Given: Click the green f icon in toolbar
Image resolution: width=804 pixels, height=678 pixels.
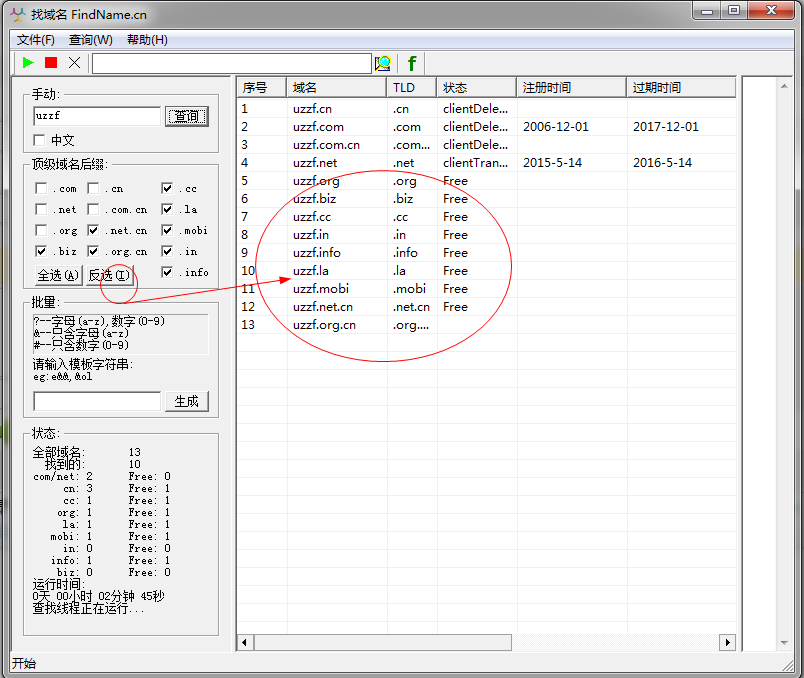Looking at the screenshot, I should (x=412, y=64).
